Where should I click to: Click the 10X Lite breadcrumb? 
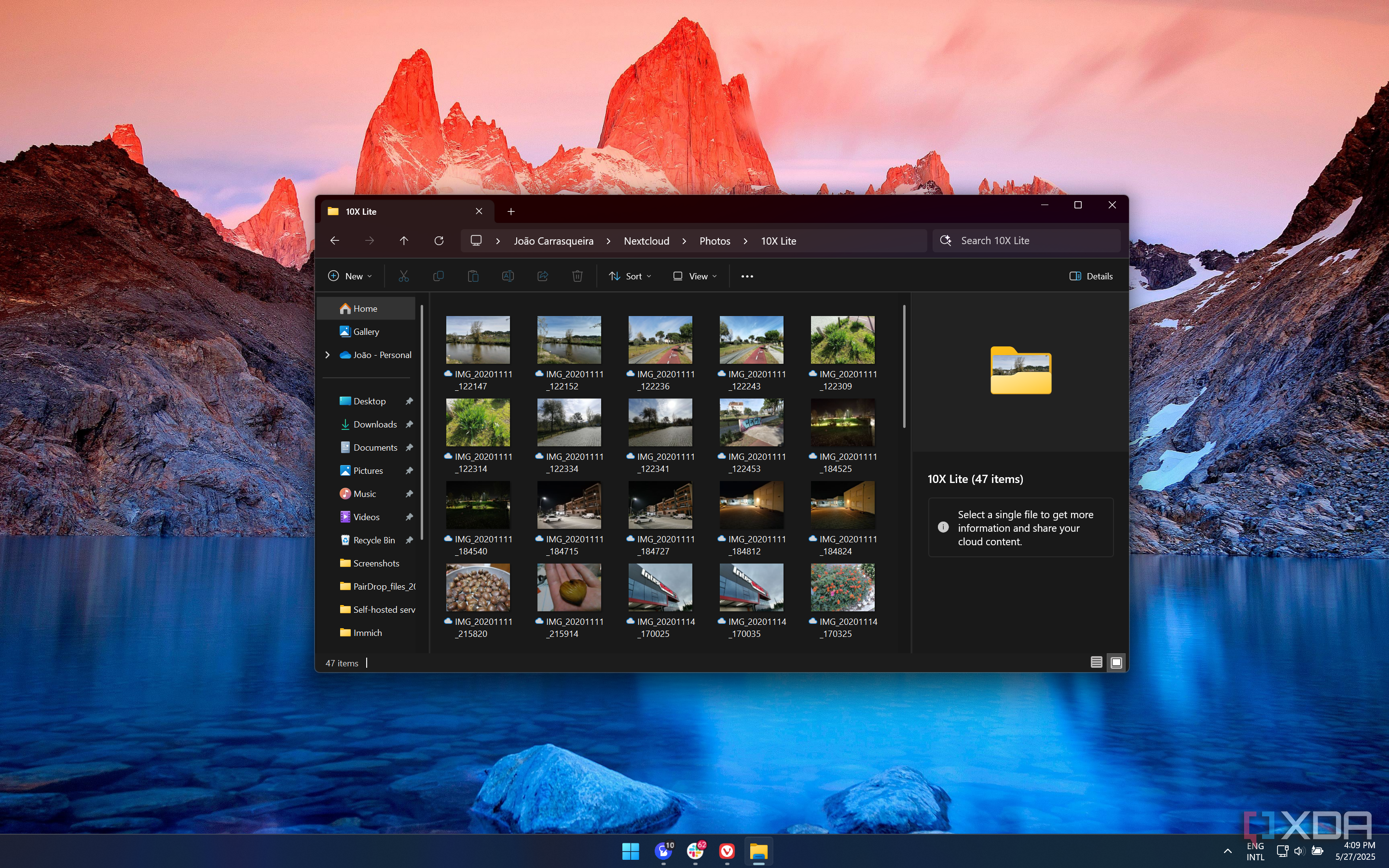coord(778,241)
